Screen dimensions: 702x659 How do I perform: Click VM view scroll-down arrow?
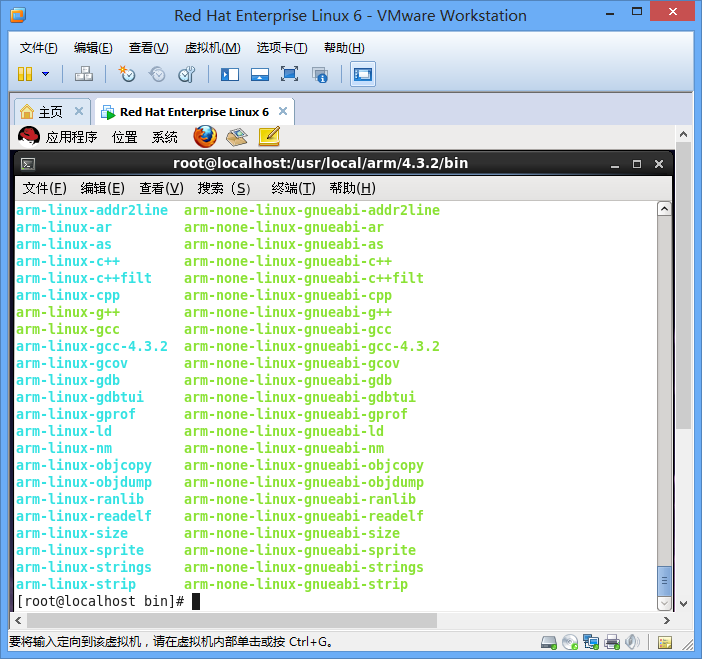(x=683, y=603)
